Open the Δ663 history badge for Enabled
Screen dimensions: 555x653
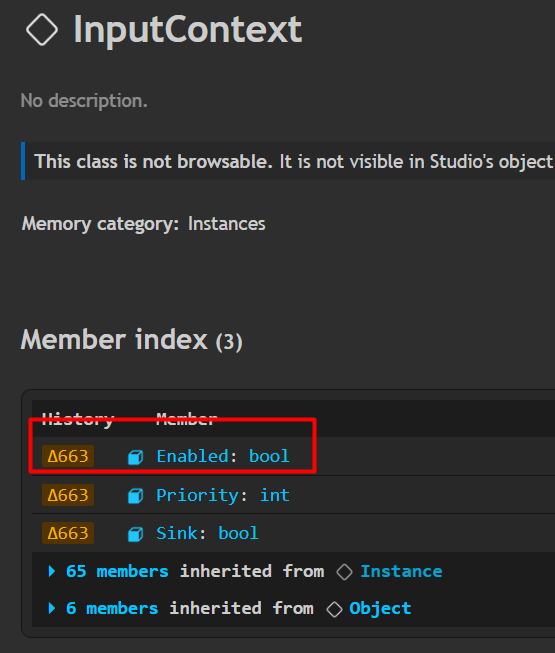pyautogui.click(x=68, y=456)
